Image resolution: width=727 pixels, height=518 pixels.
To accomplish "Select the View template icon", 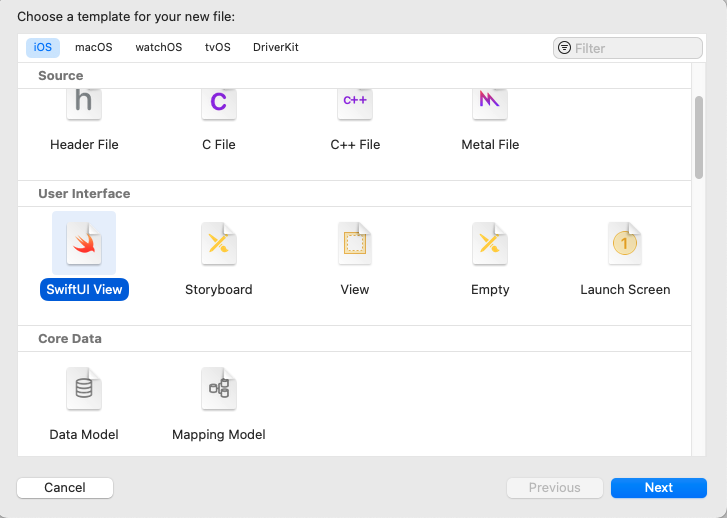I will (355, 244).
